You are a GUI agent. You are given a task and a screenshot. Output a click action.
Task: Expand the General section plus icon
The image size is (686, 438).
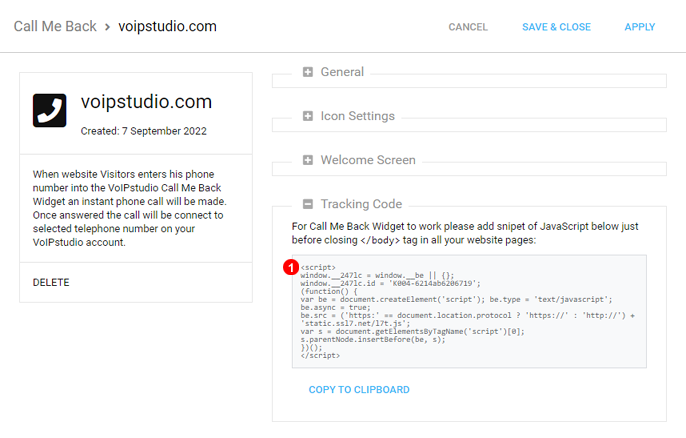[308, 72]
